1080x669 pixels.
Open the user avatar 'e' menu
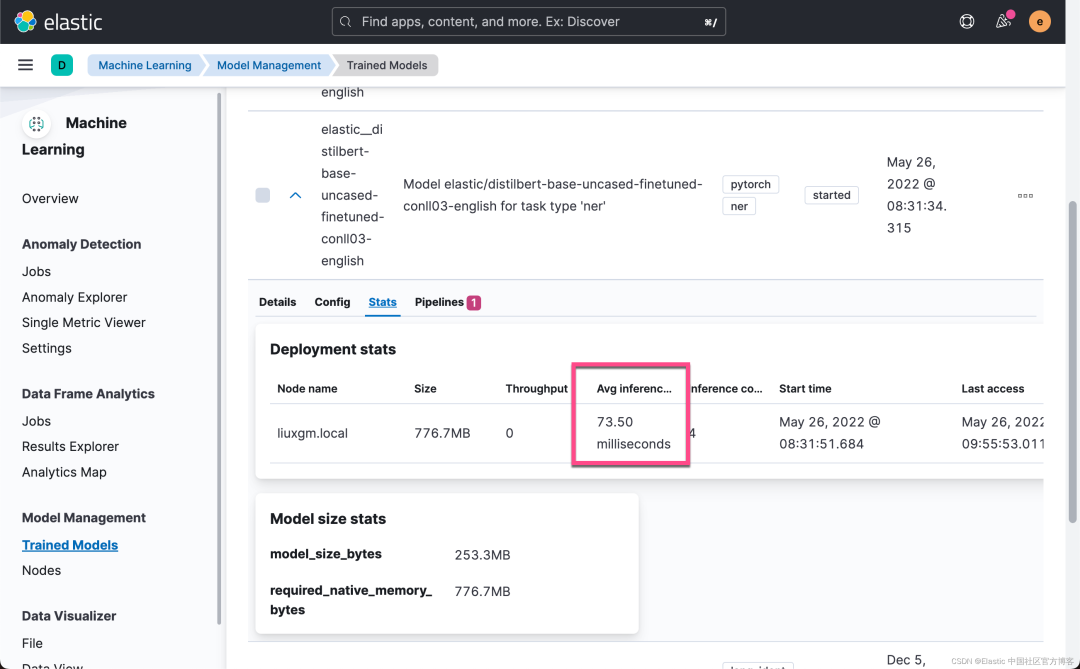point(1039,21)
